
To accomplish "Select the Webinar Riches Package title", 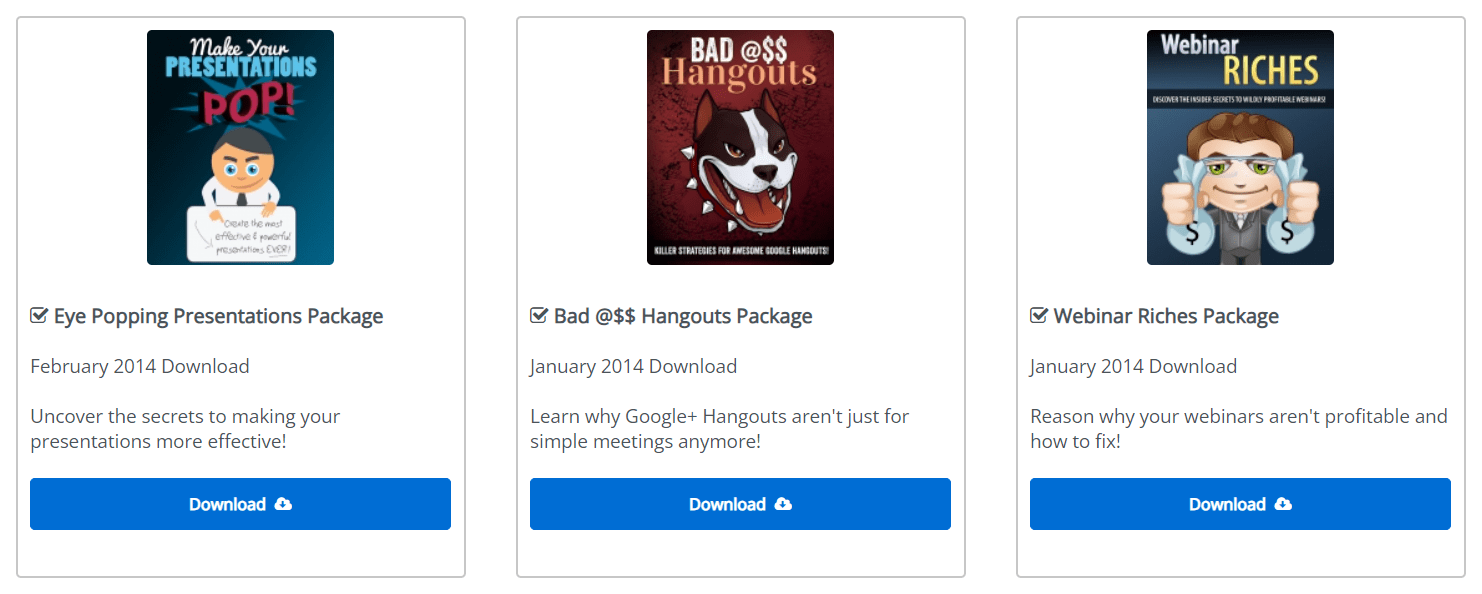I will click(1166, 317).
